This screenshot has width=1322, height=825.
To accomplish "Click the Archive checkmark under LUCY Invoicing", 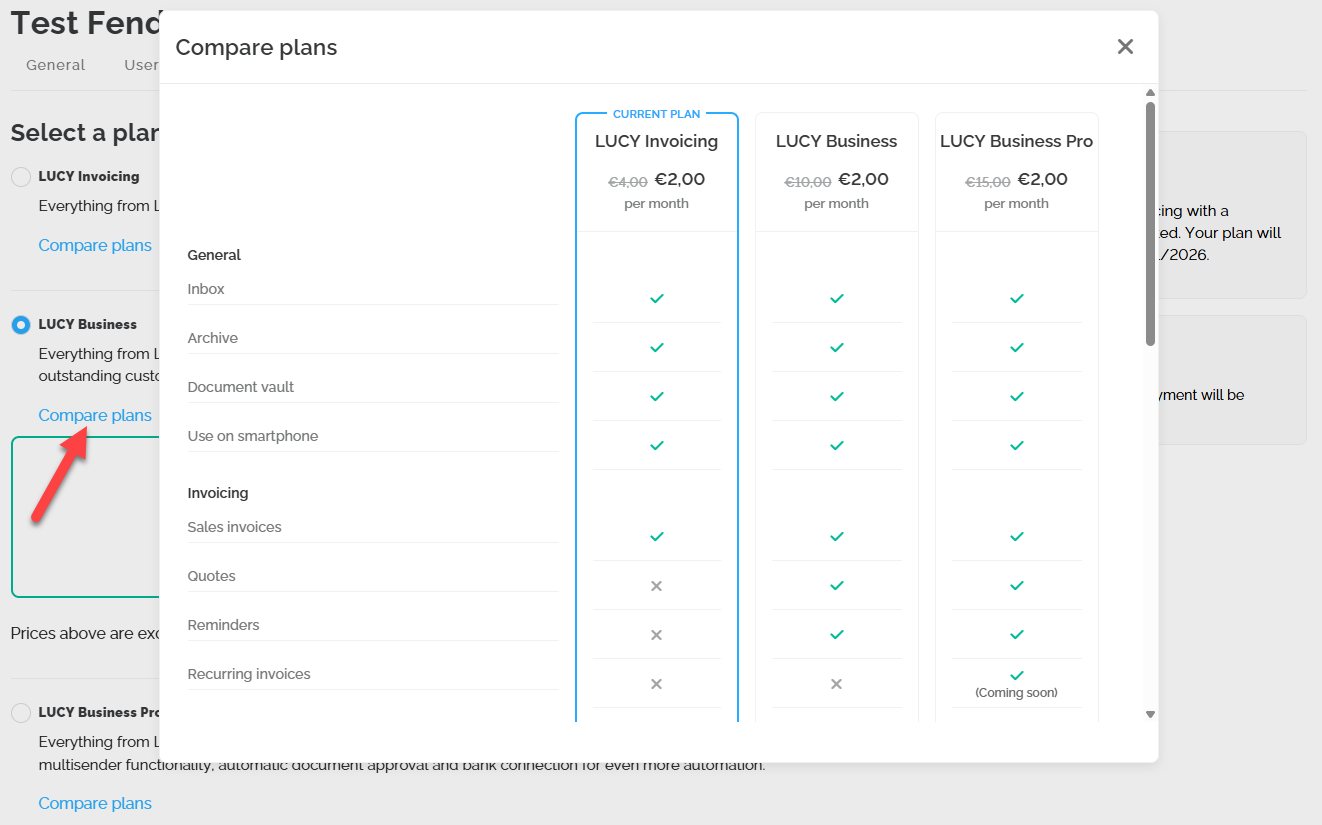I will point(657,348).
